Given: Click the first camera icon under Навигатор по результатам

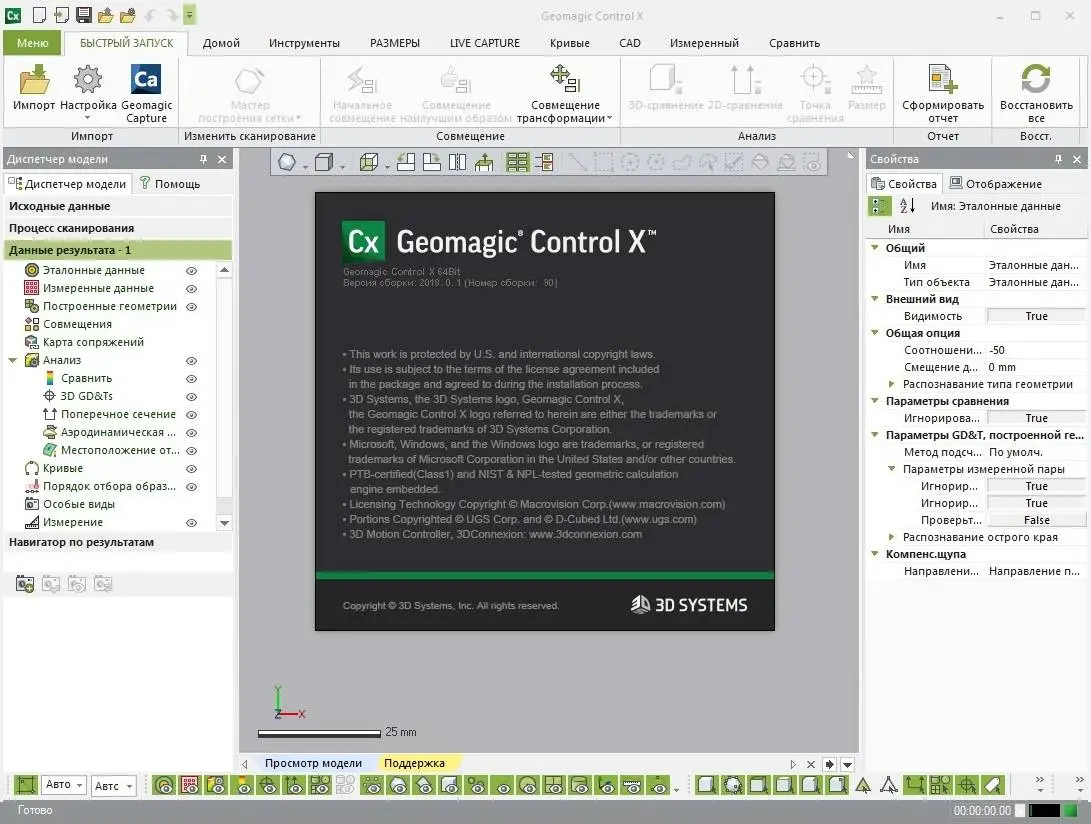Looking at the screenshot, I should [x=25, y=584].
